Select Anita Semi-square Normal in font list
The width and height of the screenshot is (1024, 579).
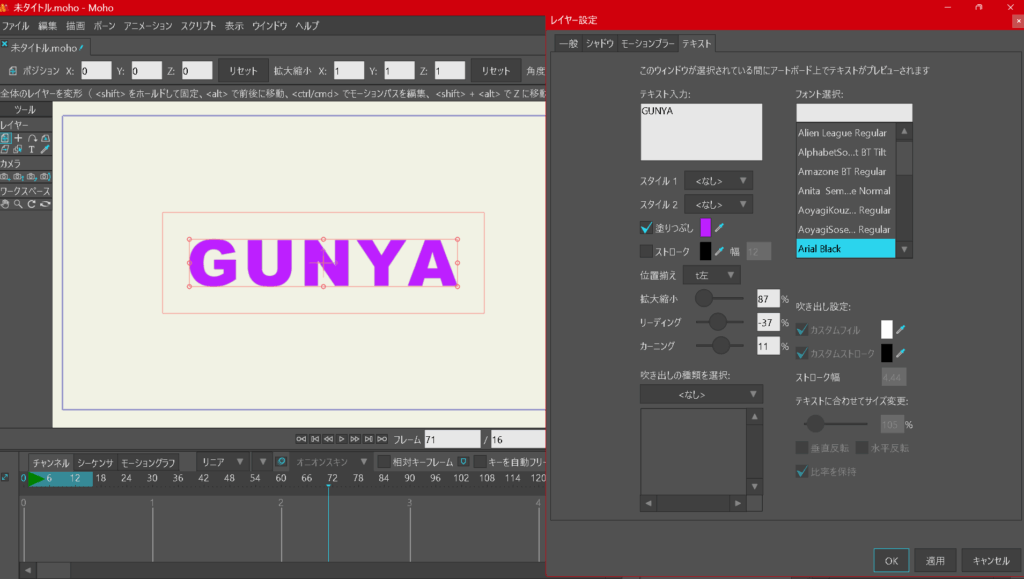845,190
